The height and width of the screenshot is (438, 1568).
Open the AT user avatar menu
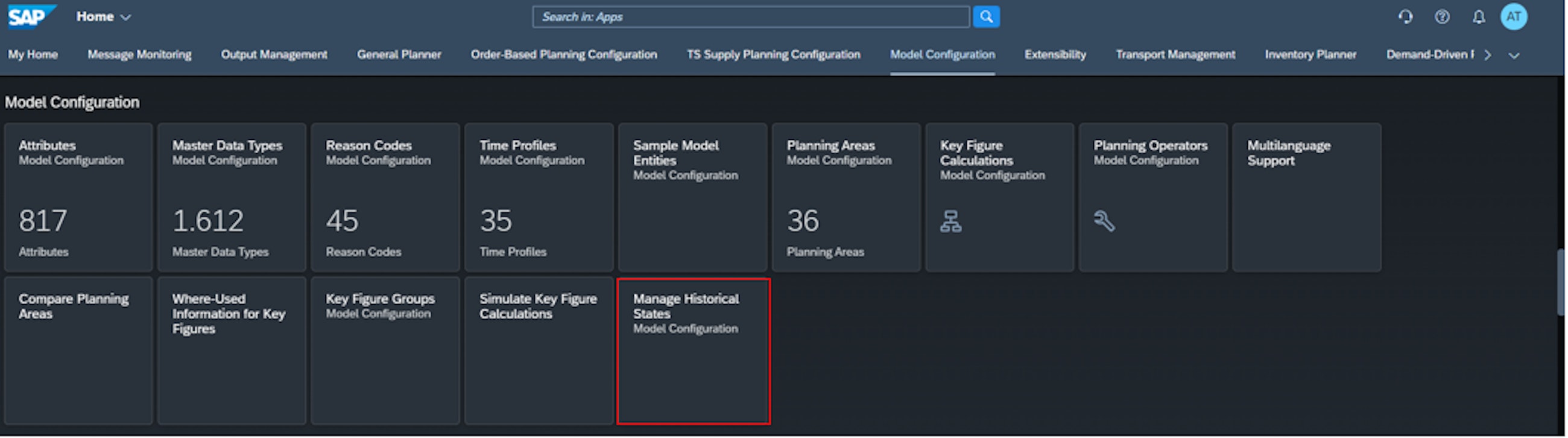click(x=1514, y=17)
